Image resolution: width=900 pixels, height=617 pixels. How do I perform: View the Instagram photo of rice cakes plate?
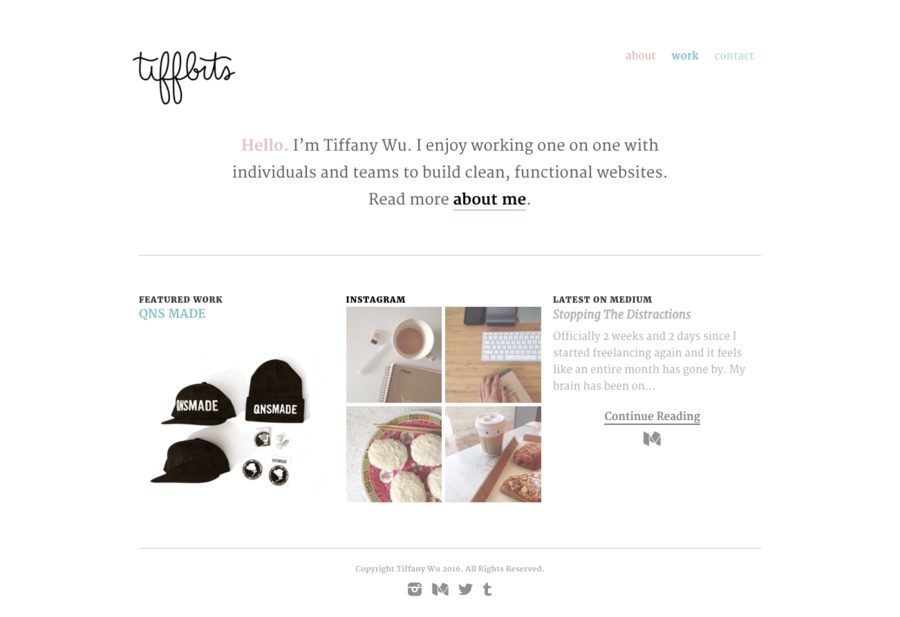pyautogui.click(x=394, y=455)
